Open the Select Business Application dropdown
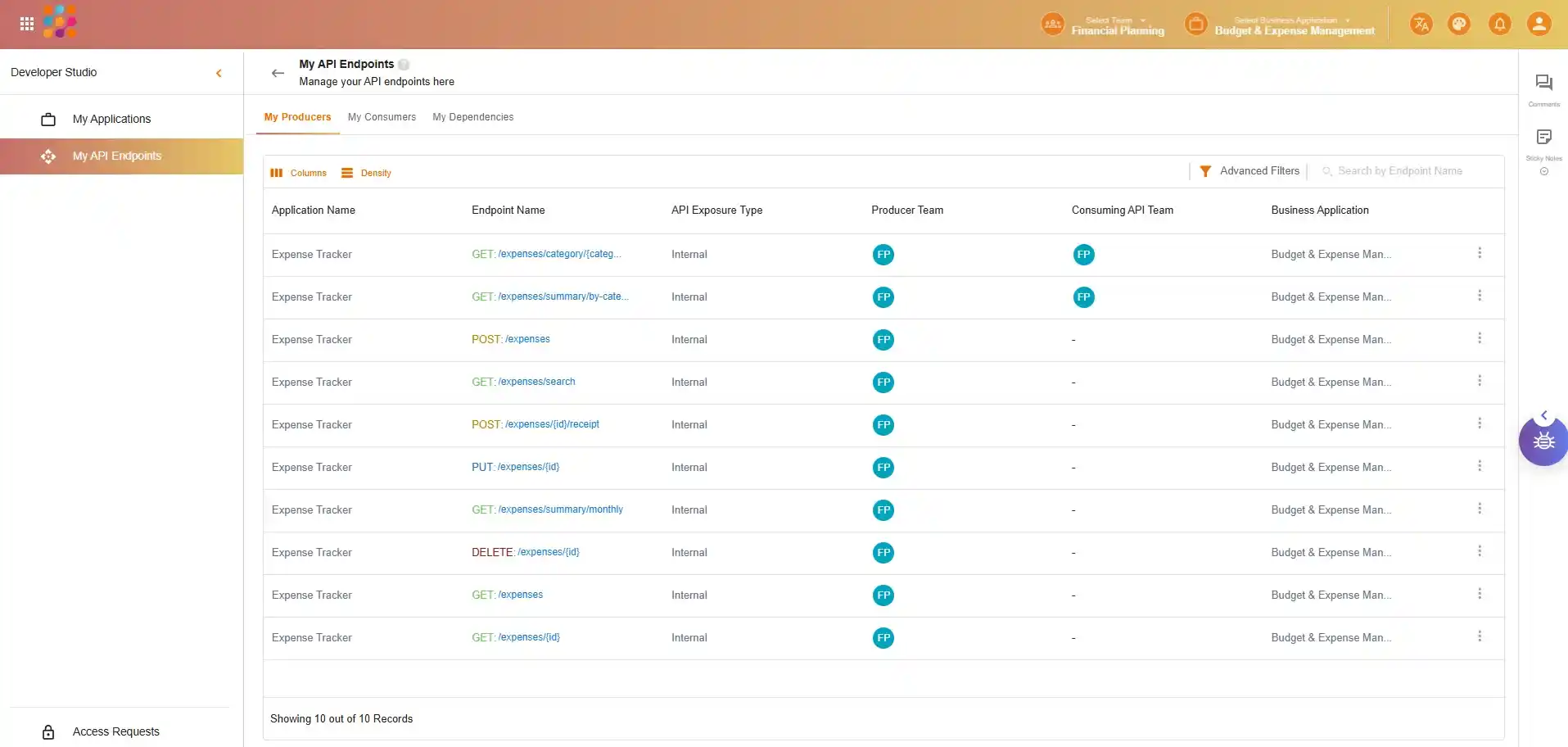 click(x=1294, y=25)
